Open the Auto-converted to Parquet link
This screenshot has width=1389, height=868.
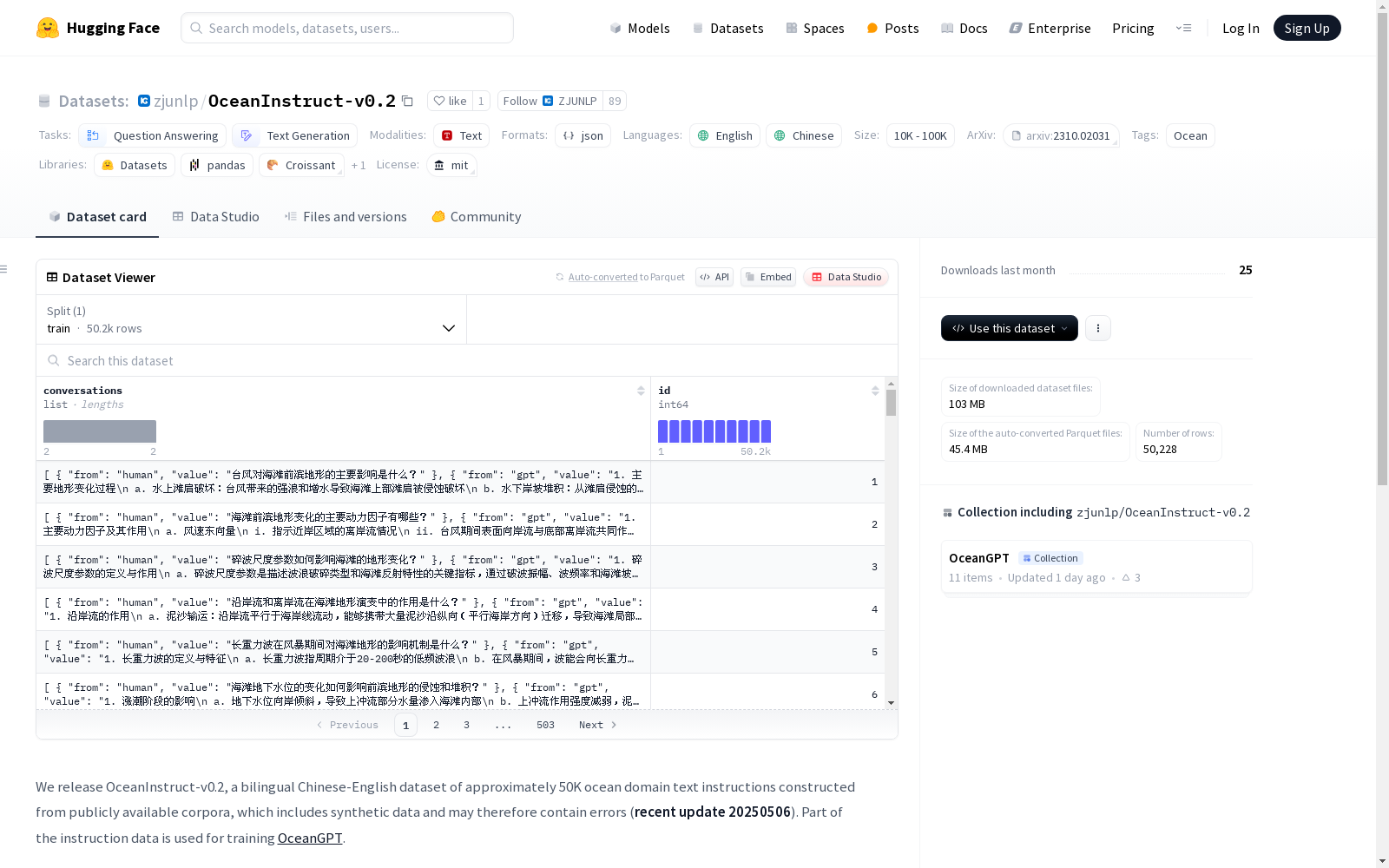coord(620,277)
